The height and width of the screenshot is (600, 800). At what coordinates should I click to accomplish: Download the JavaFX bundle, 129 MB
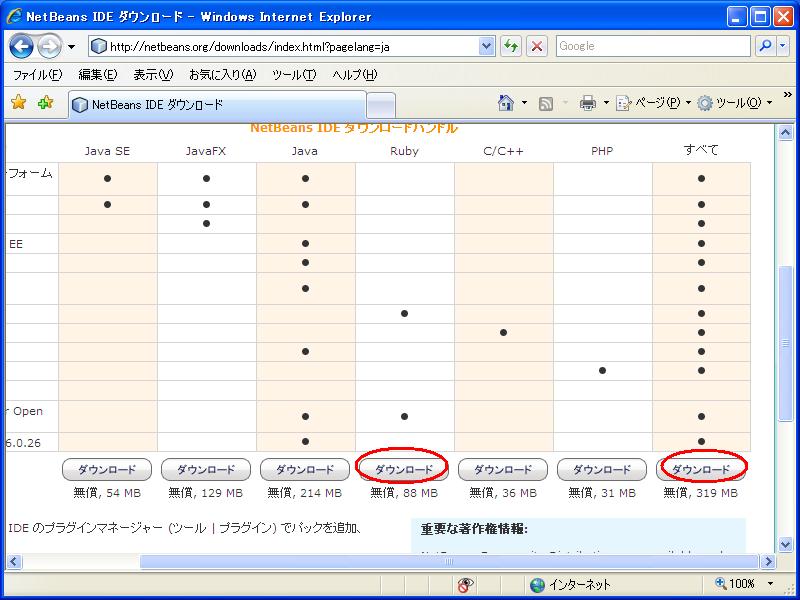(206, 469)
